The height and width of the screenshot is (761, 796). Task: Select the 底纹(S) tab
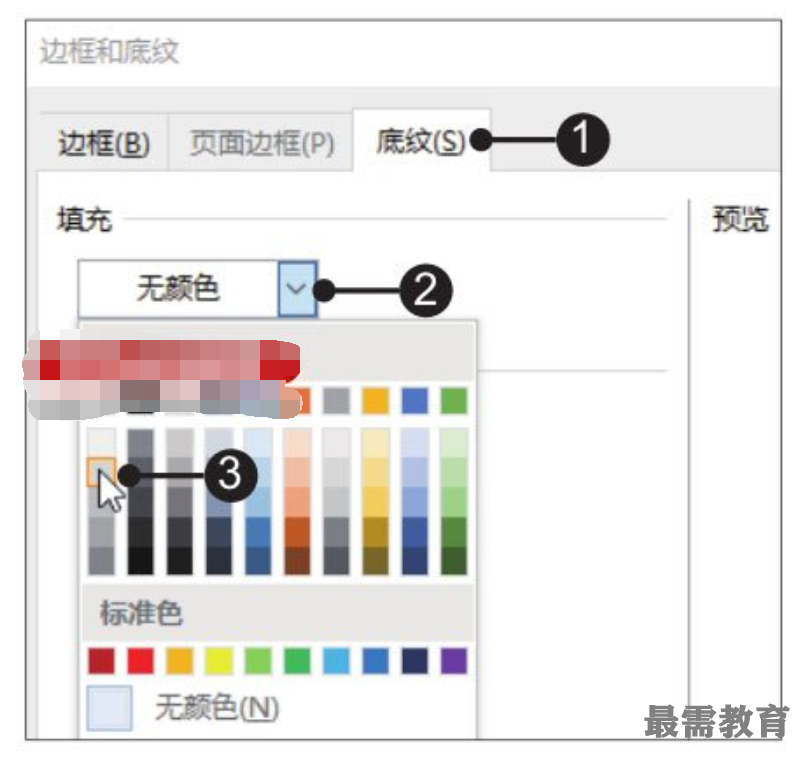[x=421, y=141]
